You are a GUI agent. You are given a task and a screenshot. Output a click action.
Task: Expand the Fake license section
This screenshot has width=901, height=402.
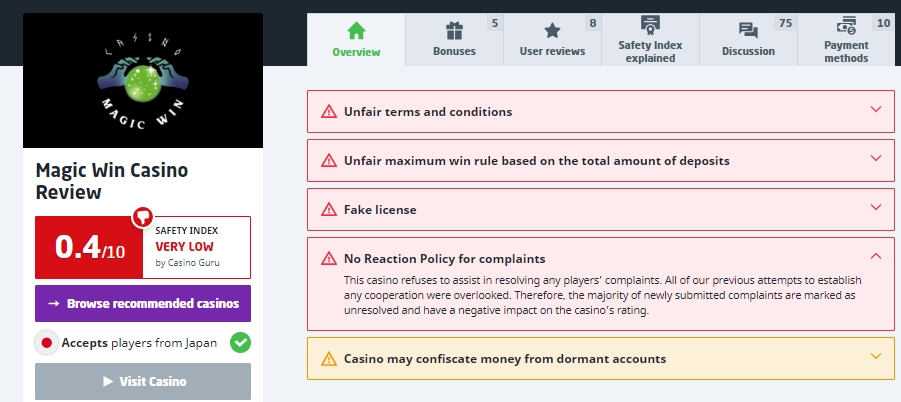pyautogui.click(x=876, y=208)
